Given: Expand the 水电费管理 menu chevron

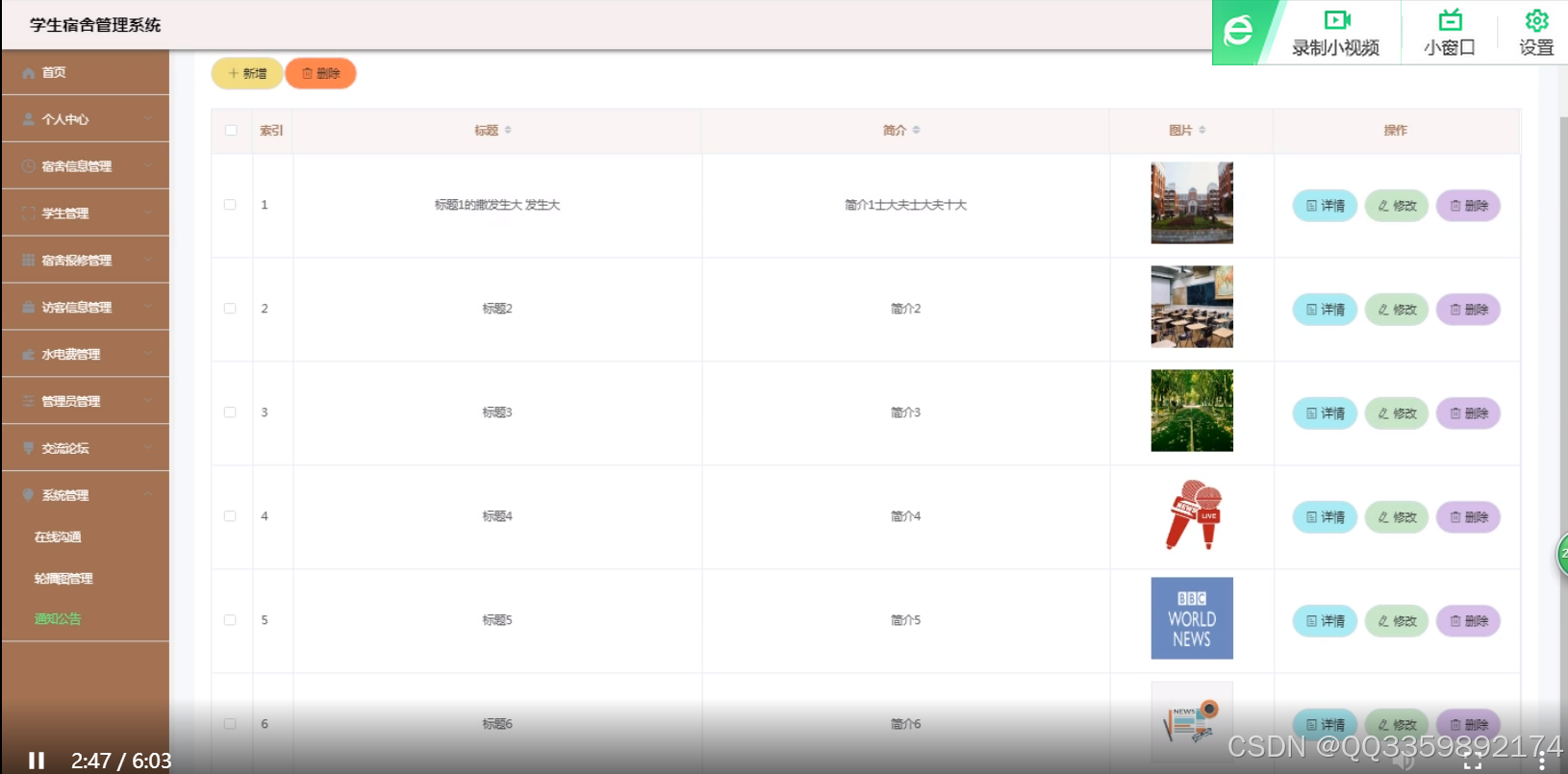Looking at the screenshot, I should 148,355.
